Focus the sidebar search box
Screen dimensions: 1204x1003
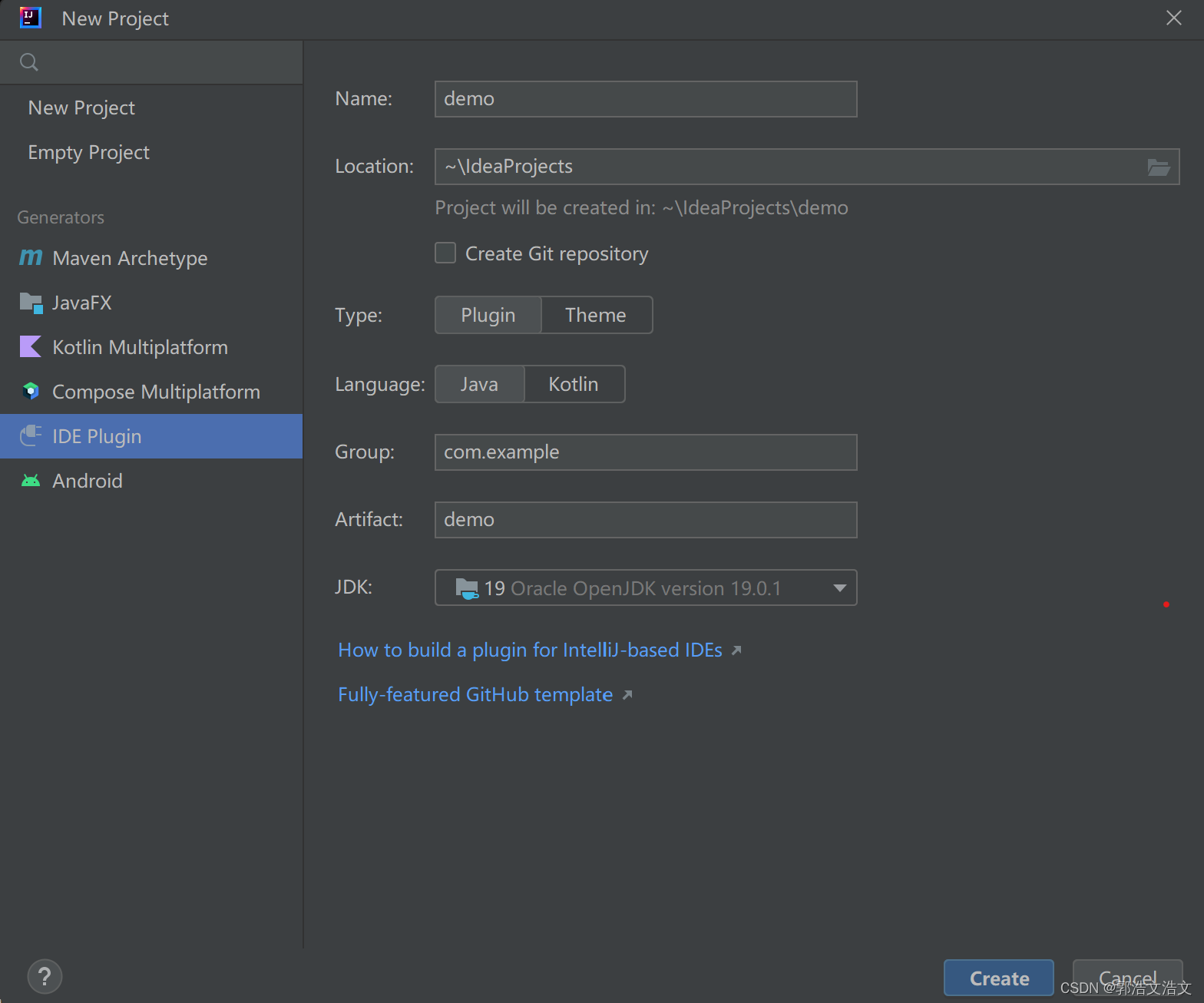(151, 62)
